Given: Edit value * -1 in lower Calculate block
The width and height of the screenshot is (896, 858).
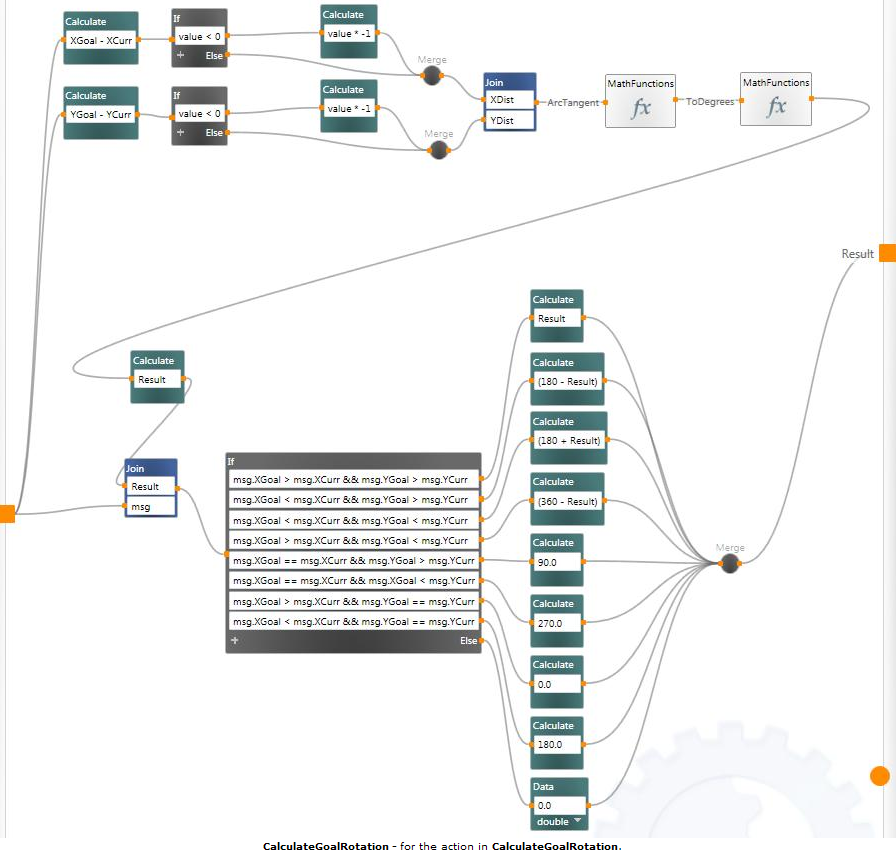Looking at the screenshot, I should (x=349, y=109).
